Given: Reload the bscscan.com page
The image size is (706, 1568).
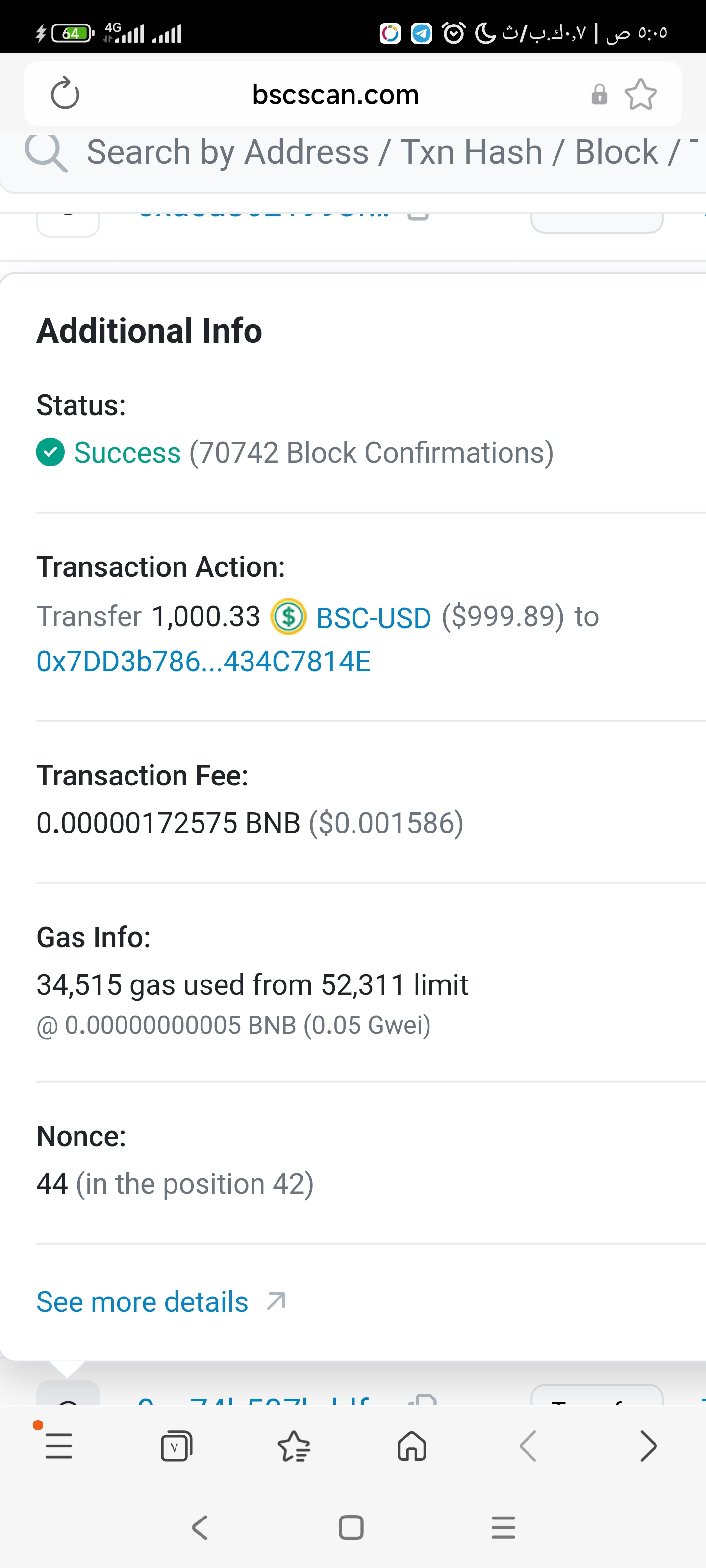Looking at the screenshot, I should pyautogui.click(x=65, y=94).
